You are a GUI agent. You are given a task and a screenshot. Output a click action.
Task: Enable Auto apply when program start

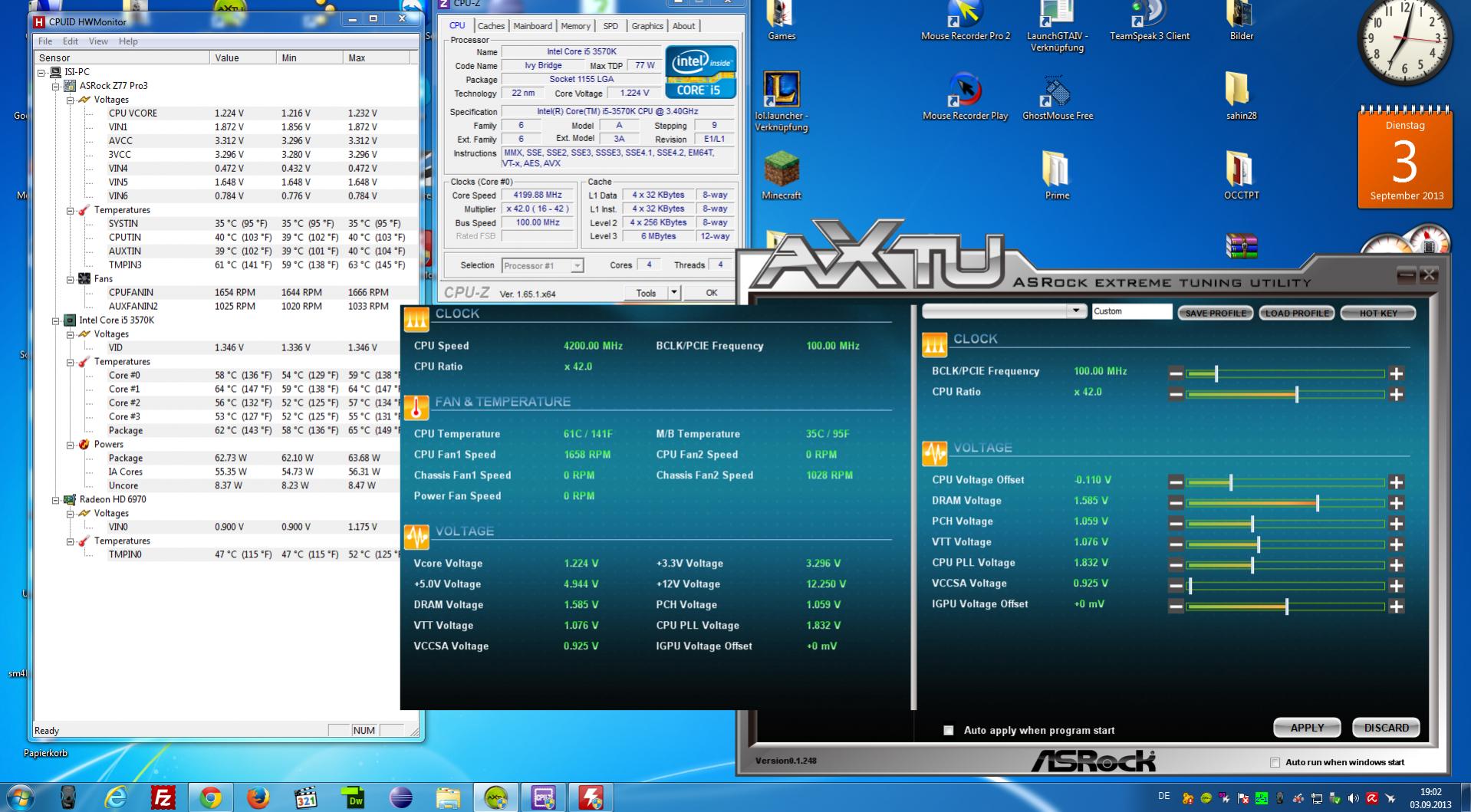949,731
